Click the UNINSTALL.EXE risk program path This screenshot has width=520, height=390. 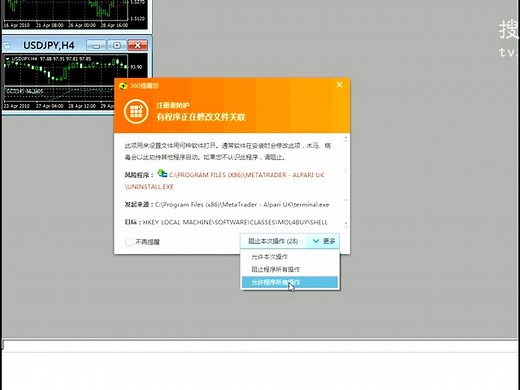[x=224, y=181]
